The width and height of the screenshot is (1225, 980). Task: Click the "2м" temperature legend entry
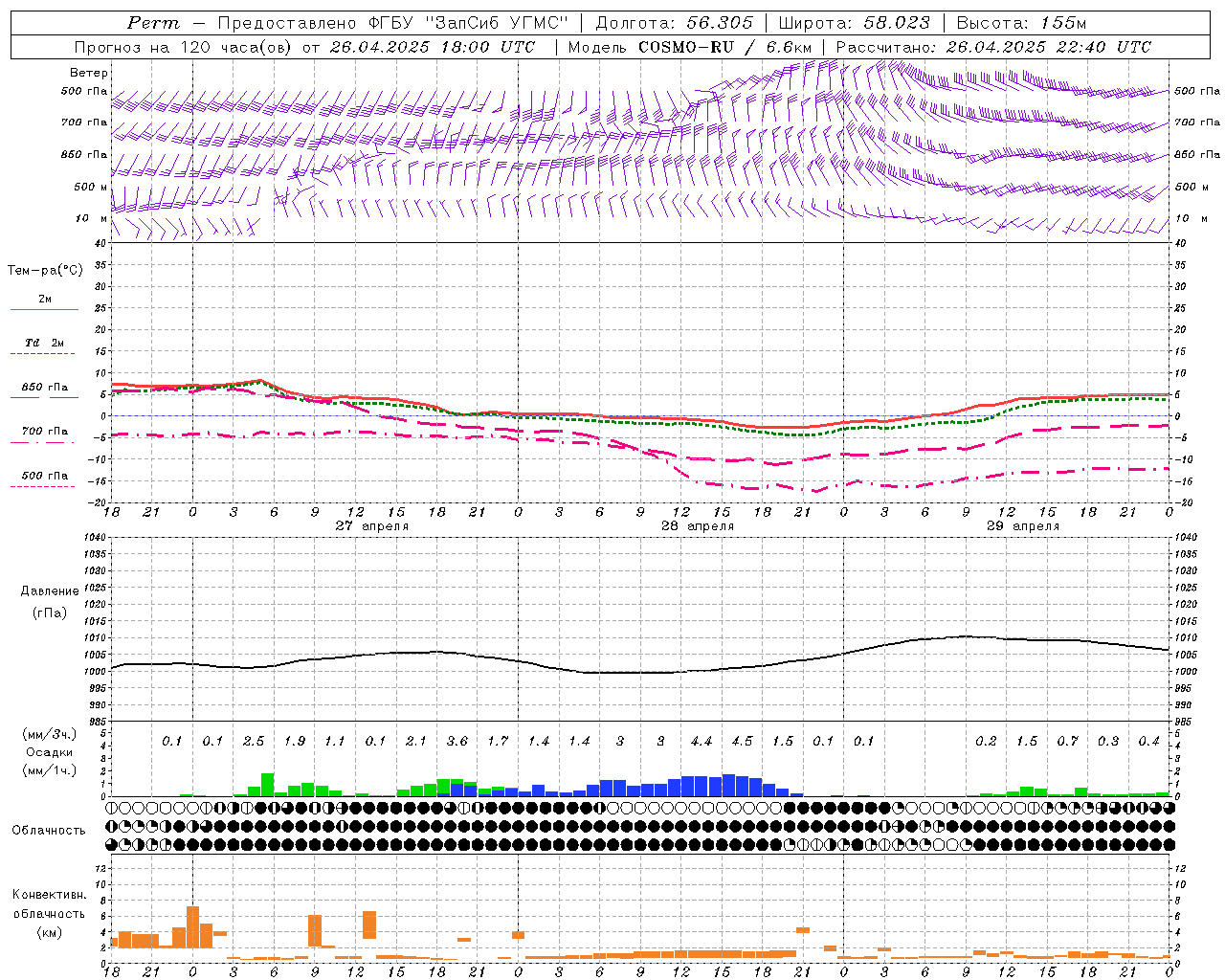click(45, 300)
